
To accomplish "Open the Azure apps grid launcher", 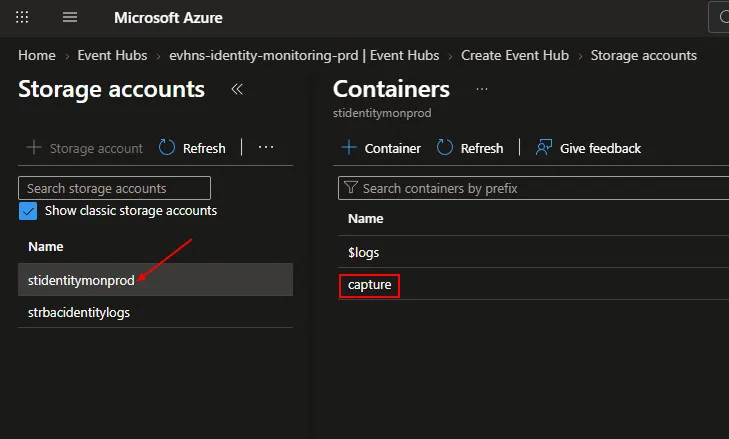I will point(22,18).
